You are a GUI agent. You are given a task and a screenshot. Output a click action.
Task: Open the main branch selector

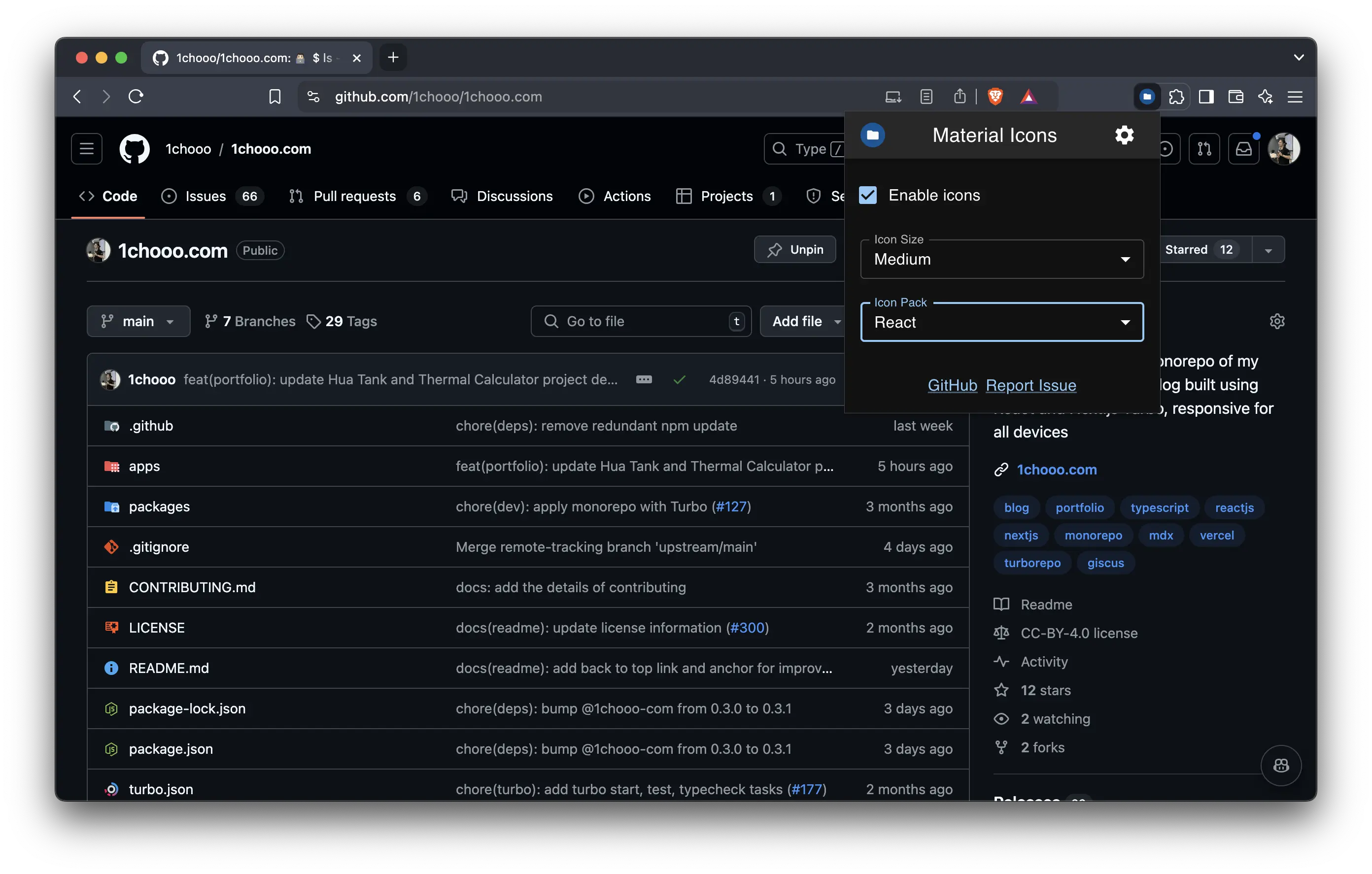point(138,321)
